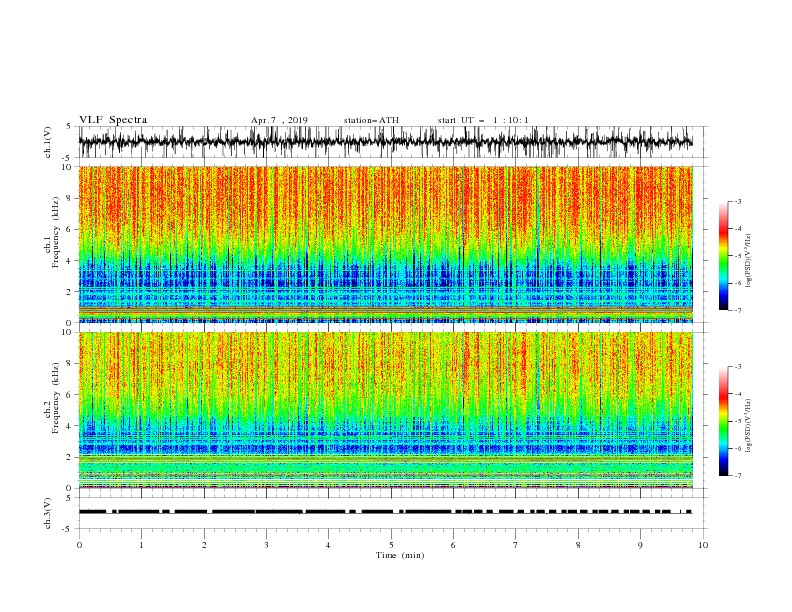Click the "8" kHz tick on ch.1 frequency axis

coord(69,198)
